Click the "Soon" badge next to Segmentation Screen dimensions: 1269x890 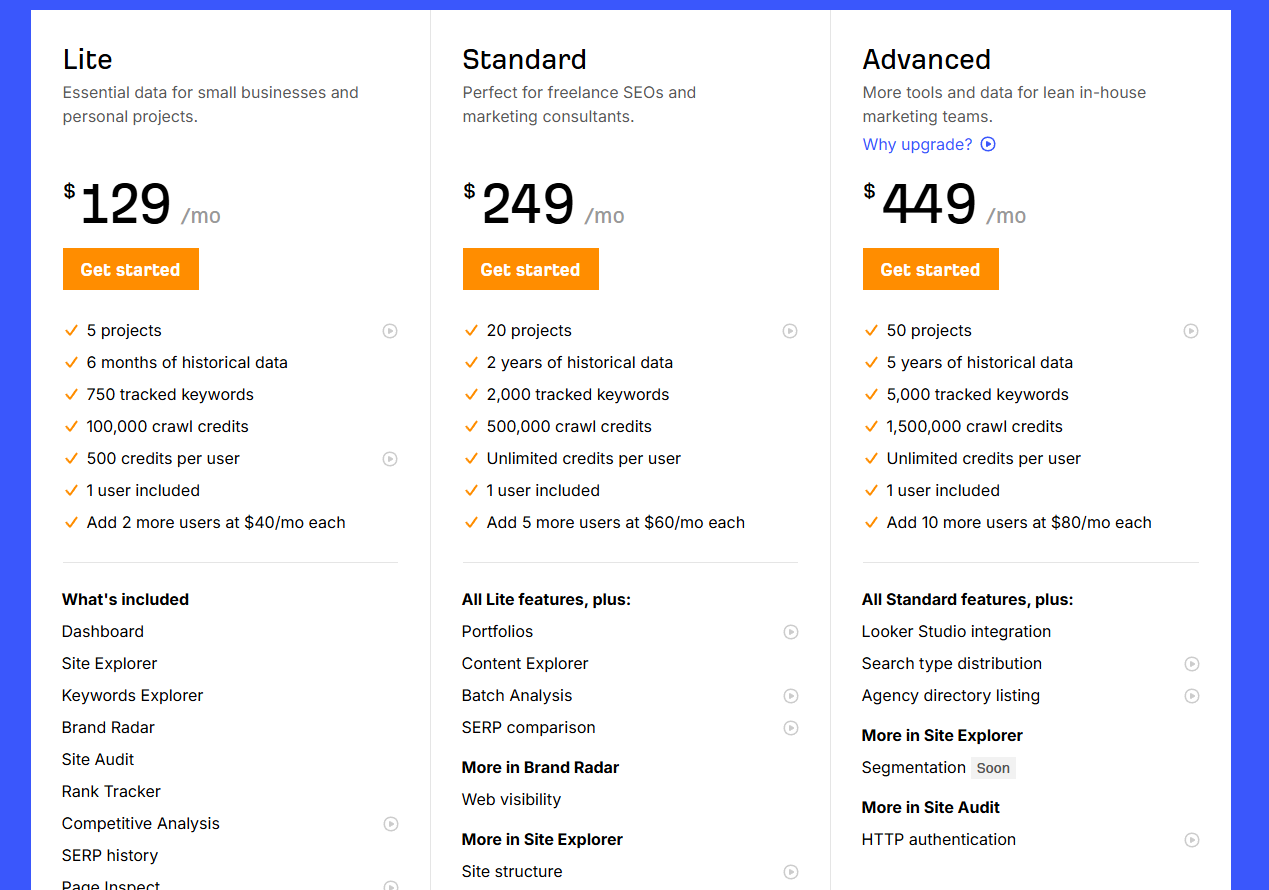click(993, 768)
